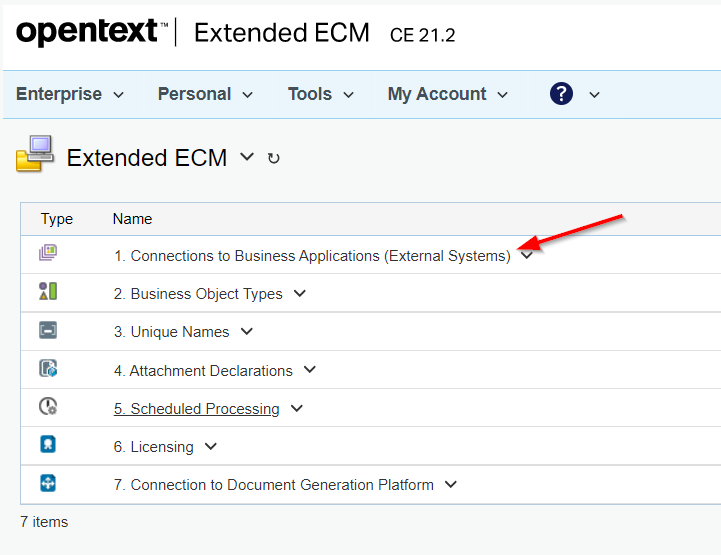This screenshot has height=555, width=721.
Task: Click the Document Generation Platform row icon
Action: click(x=48, y=484)
